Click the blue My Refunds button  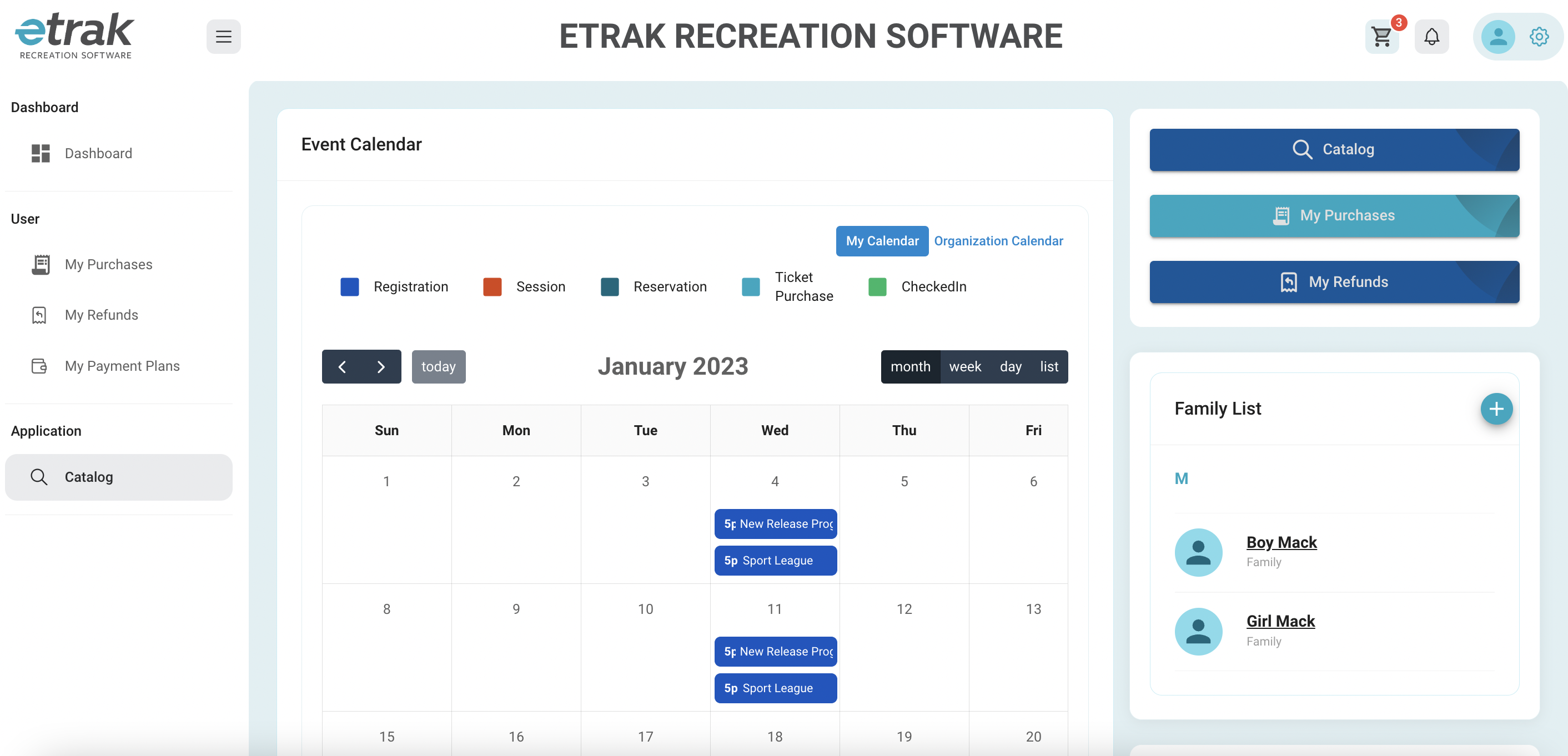point(1334,283)
